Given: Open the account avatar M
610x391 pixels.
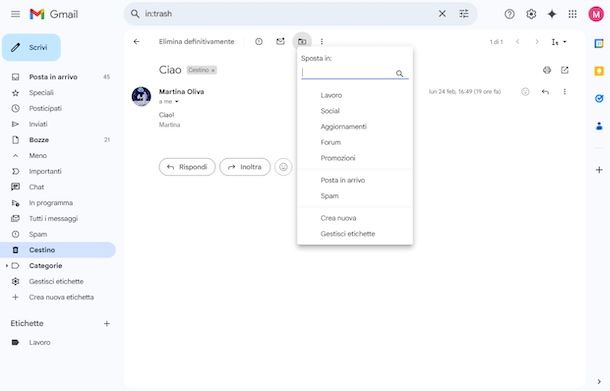Looking at the screenshot, I should tap(596, 14).
